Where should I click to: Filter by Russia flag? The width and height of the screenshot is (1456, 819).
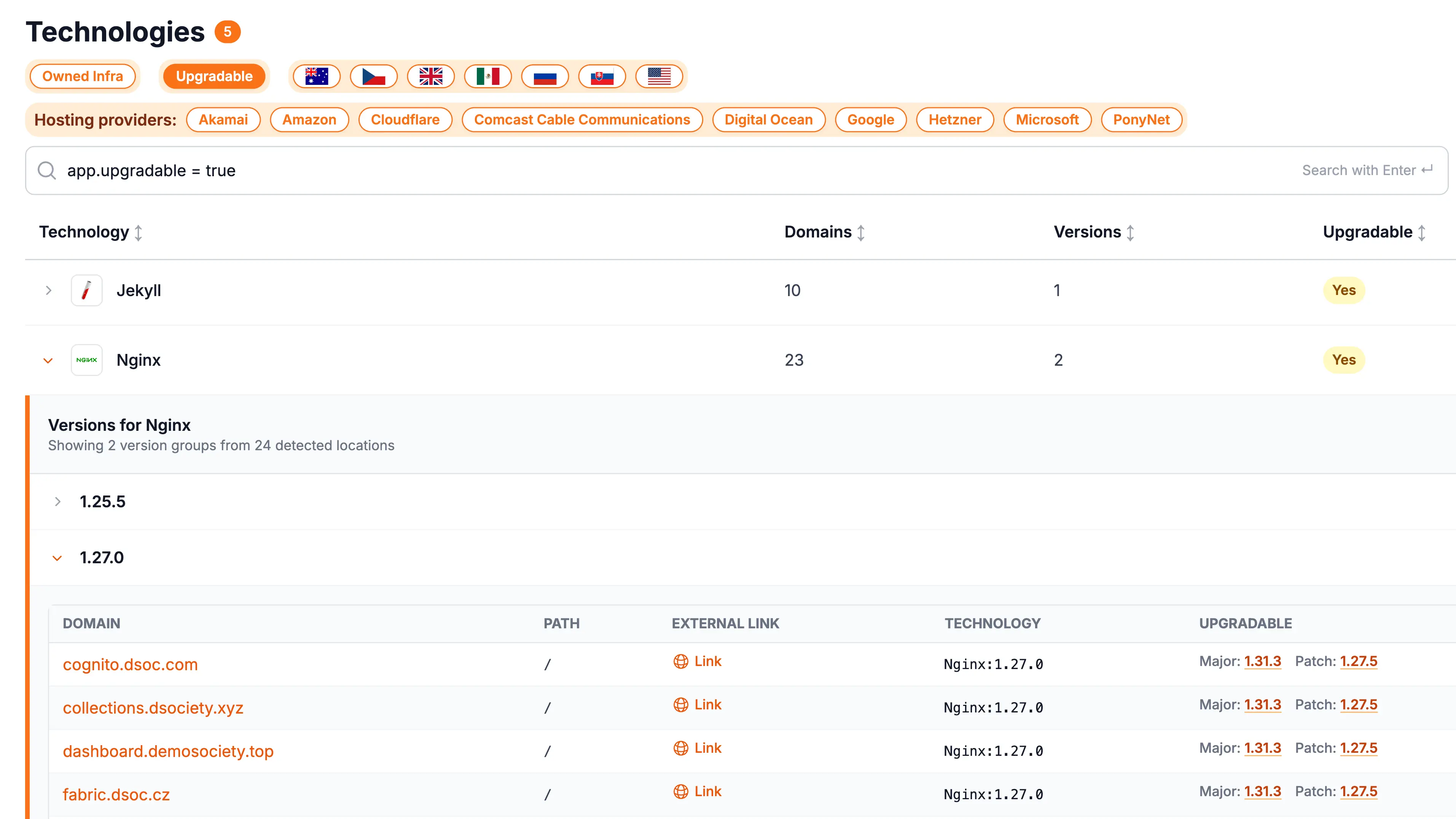545,76
